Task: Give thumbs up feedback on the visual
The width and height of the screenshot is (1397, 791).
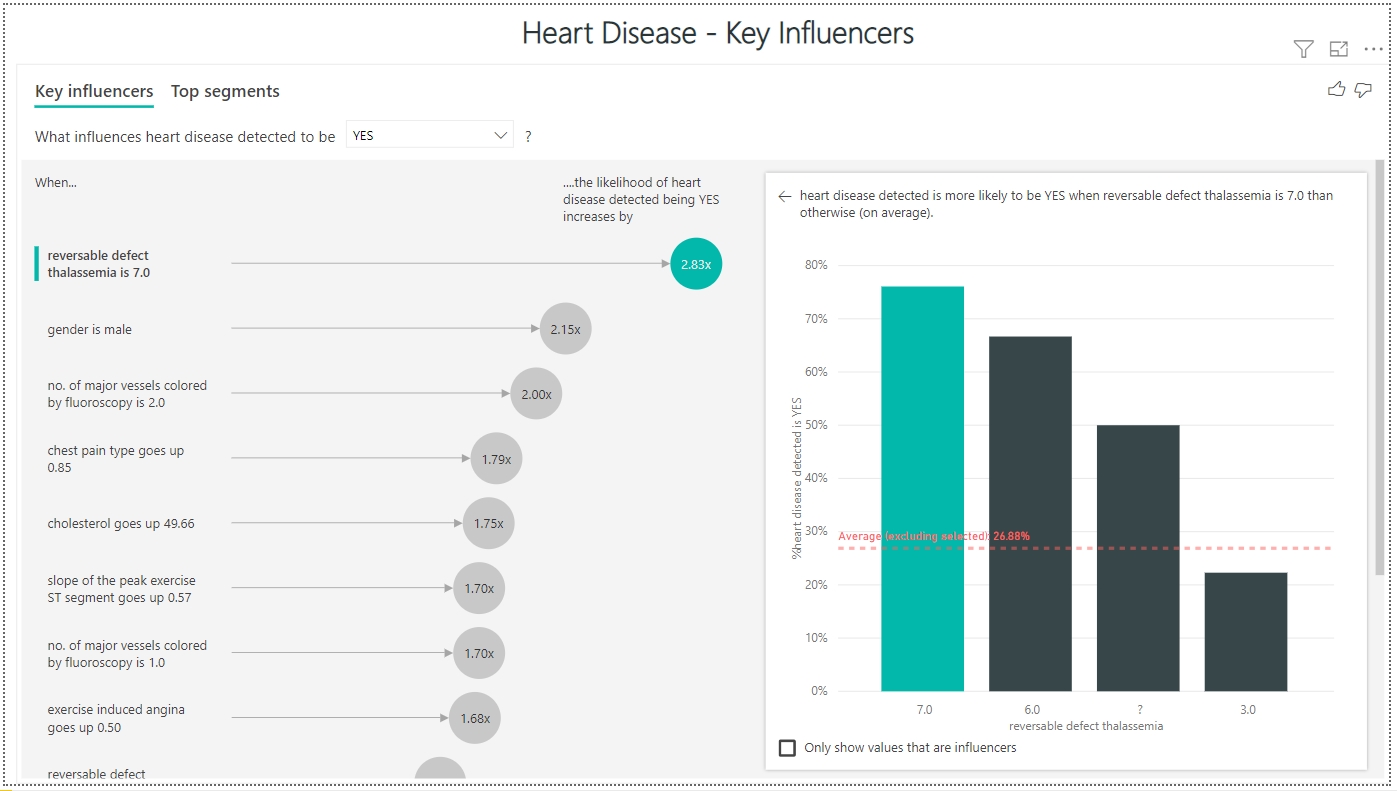Action: click(x=1336, y=89)
